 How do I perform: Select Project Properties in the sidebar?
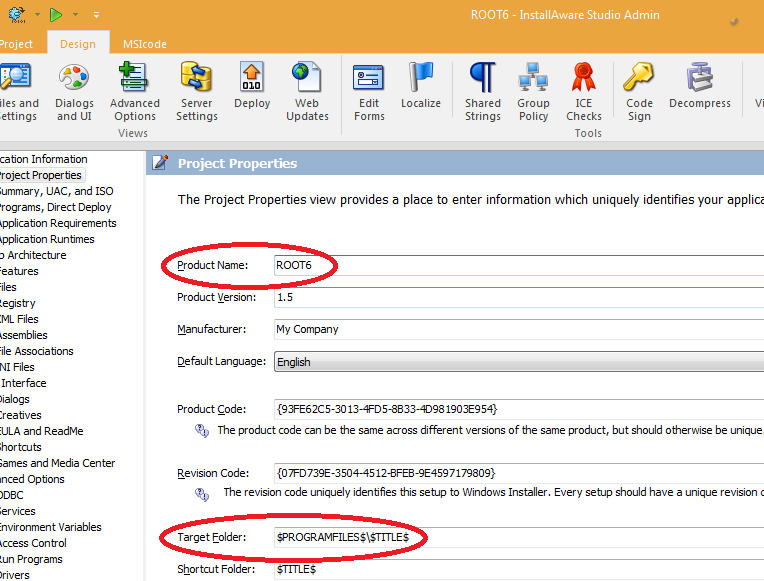pyautogui.click(x=41, y=175)
